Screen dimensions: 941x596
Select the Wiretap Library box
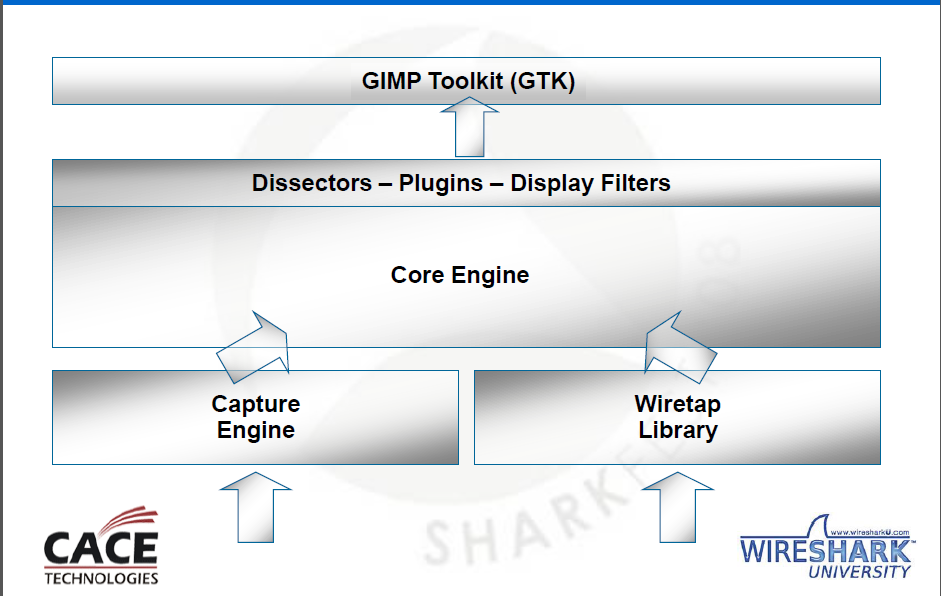pos(677,417)
